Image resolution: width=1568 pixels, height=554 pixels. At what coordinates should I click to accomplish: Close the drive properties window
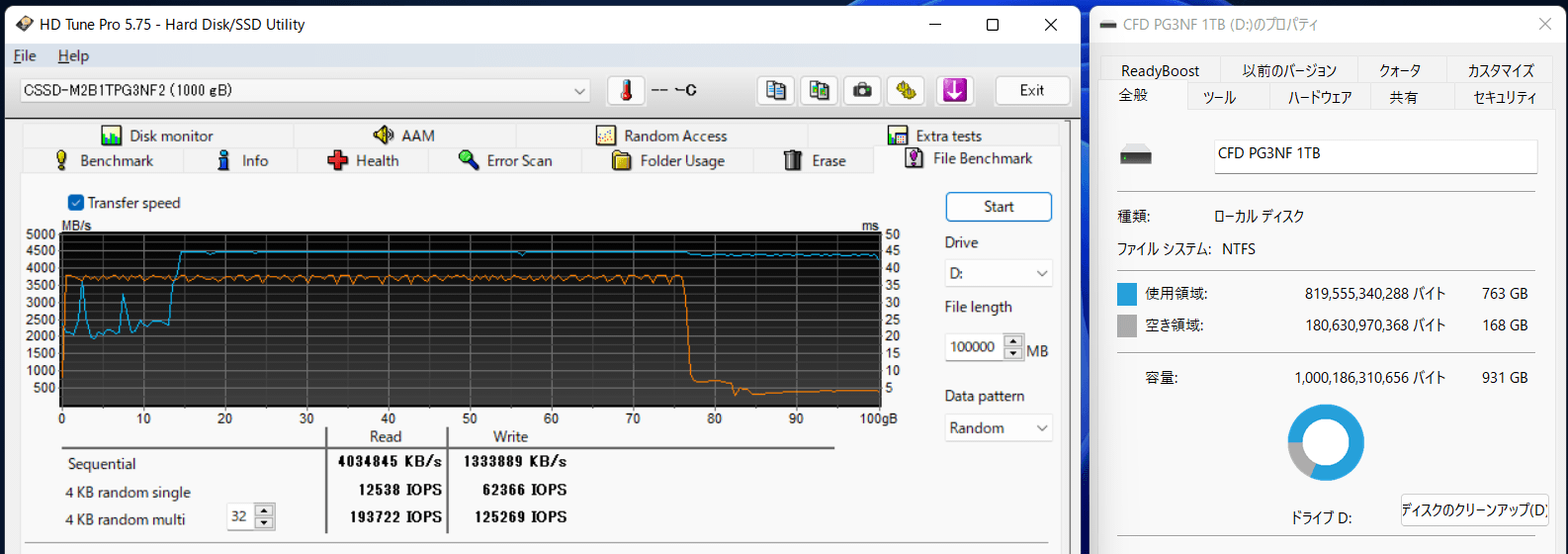click(1545, 24)
